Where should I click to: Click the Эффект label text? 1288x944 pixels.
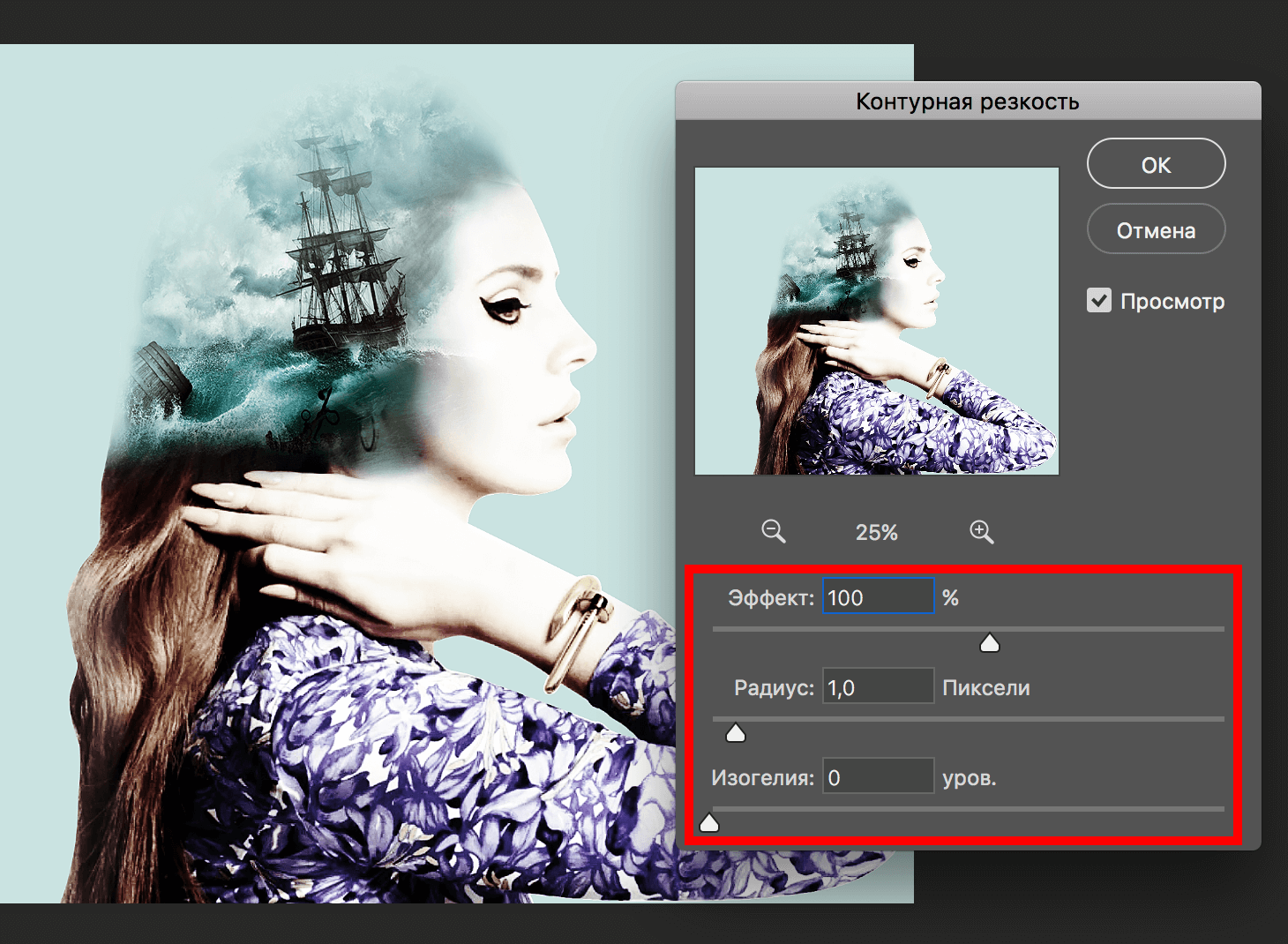point(770,598)
